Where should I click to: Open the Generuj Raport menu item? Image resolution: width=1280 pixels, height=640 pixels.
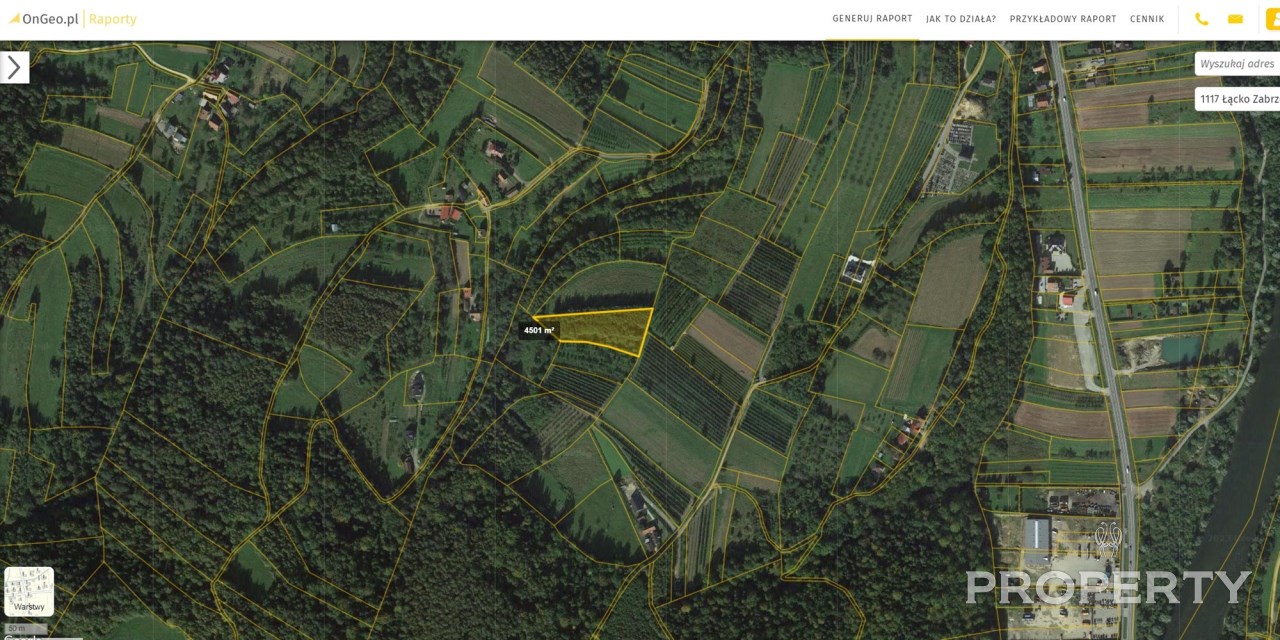click(872, 19)
